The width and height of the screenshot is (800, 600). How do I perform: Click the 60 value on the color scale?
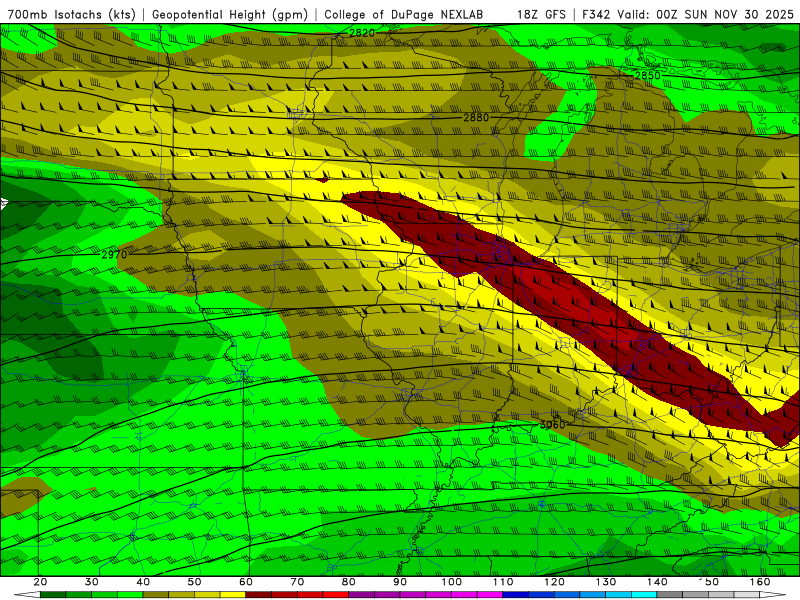click(x=246, y=582)
